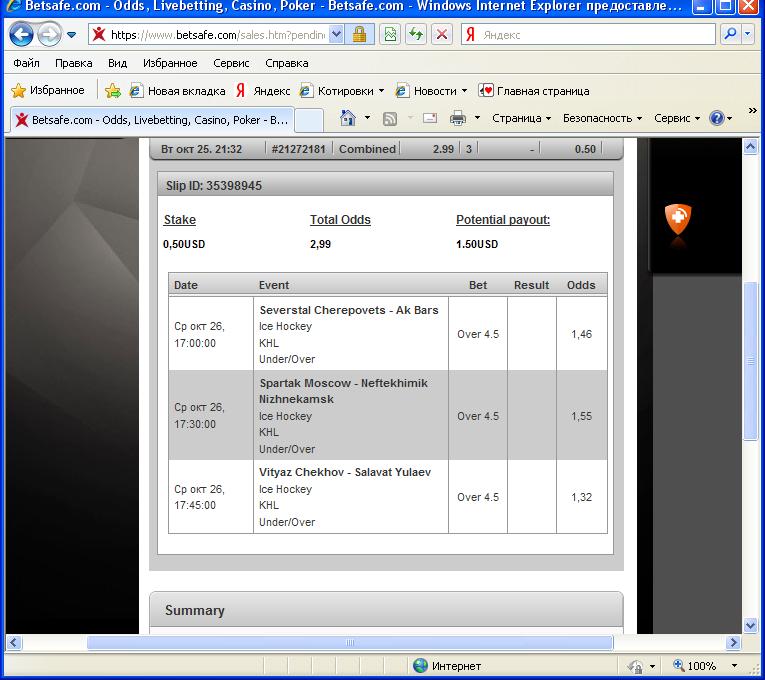Click vertical scrollbar up arrow
The height and width of the screenshot is (680, 765).
tap(751, 146)
